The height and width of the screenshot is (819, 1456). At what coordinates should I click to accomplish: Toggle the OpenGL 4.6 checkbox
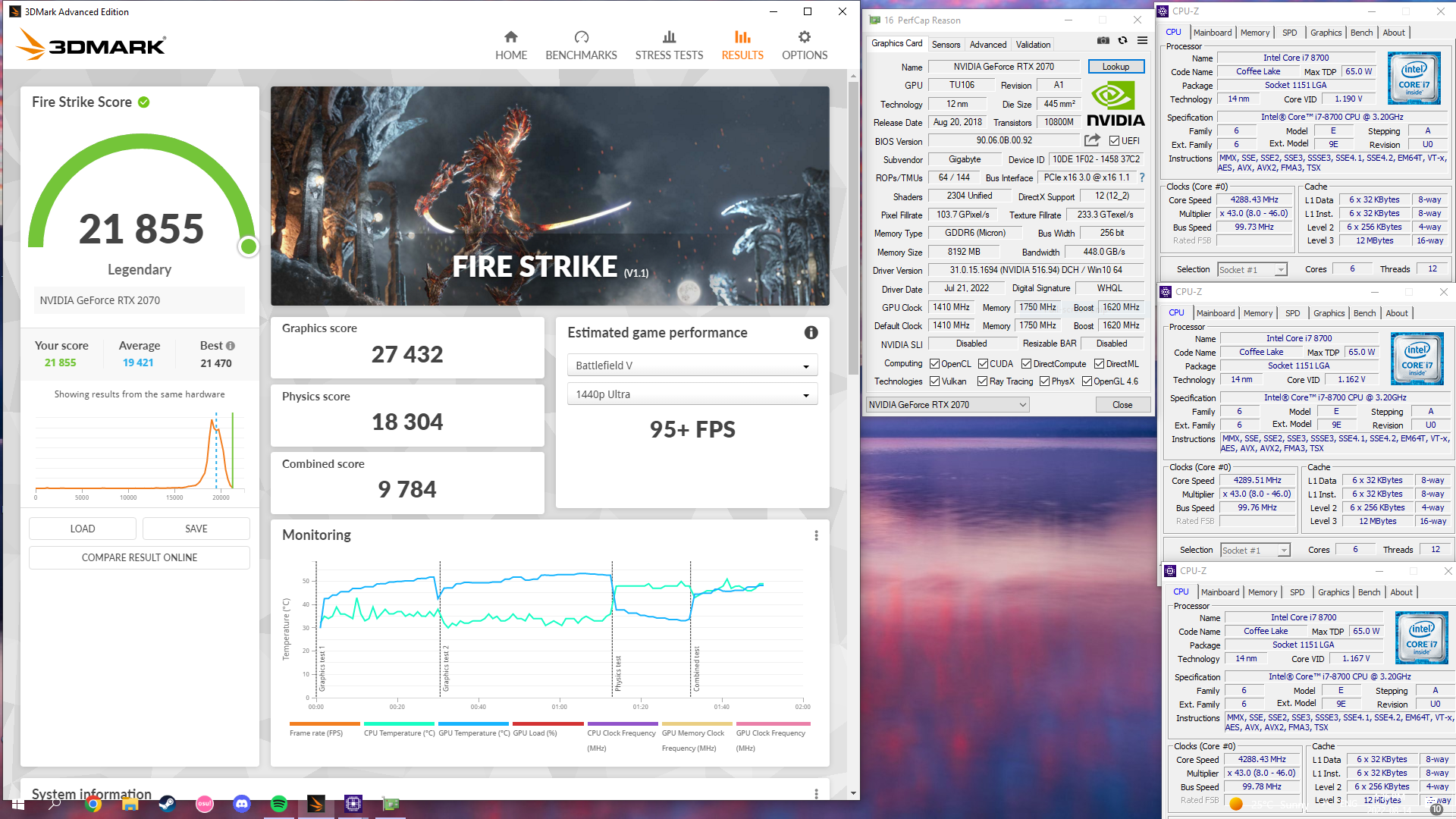click(x=1087, y=381)
